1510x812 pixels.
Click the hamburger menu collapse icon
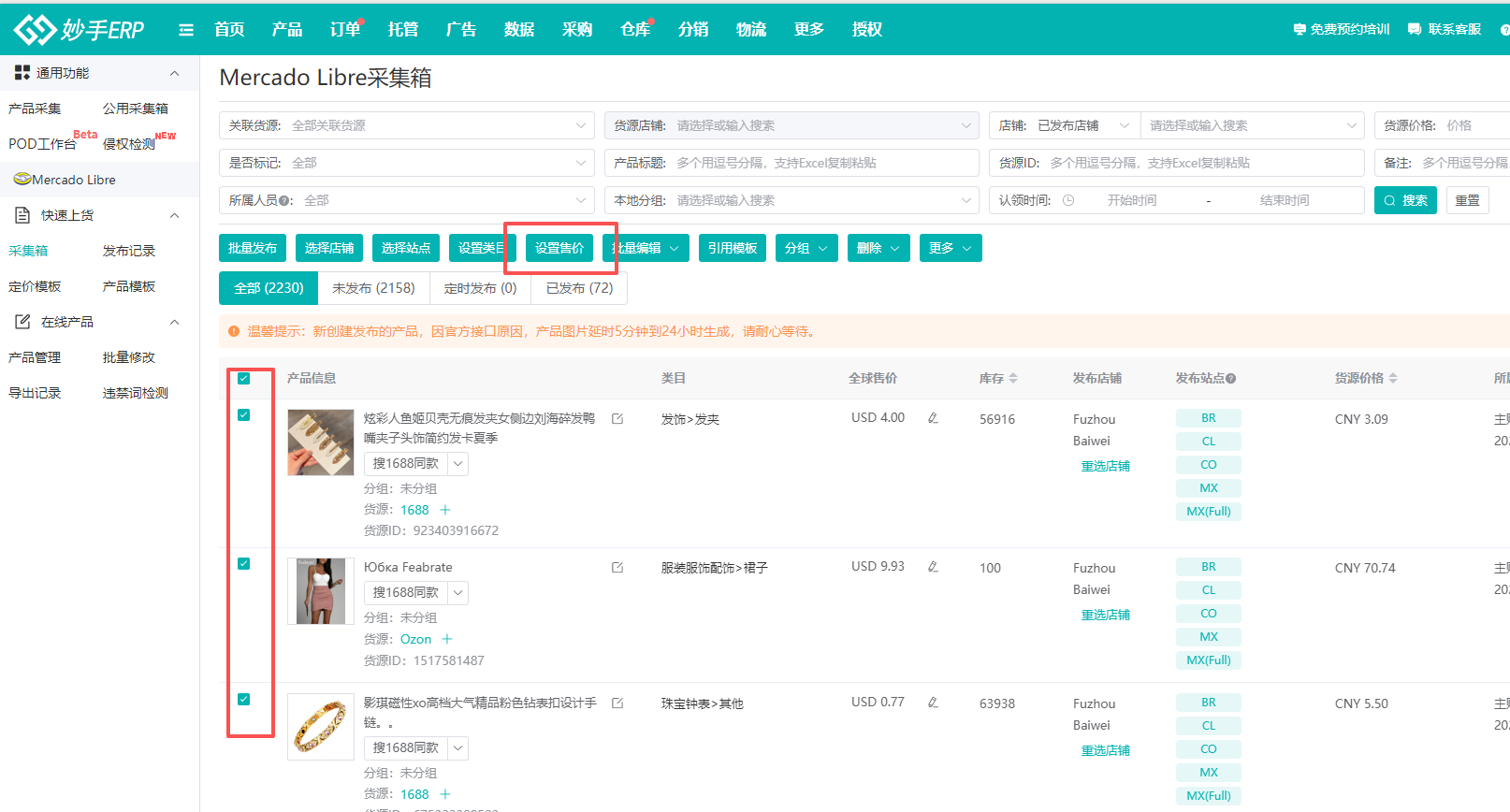186,30
